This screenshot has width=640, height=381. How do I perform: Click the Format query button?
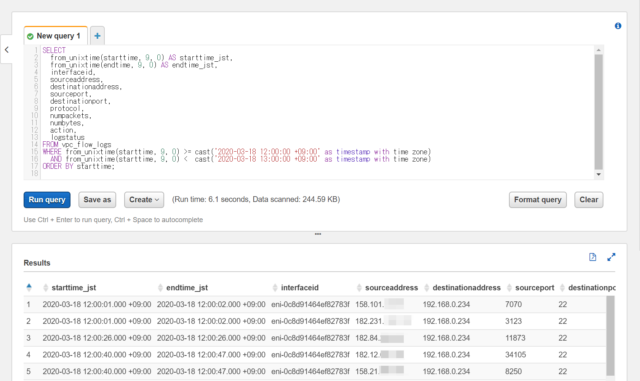click(x=538, y=200)
